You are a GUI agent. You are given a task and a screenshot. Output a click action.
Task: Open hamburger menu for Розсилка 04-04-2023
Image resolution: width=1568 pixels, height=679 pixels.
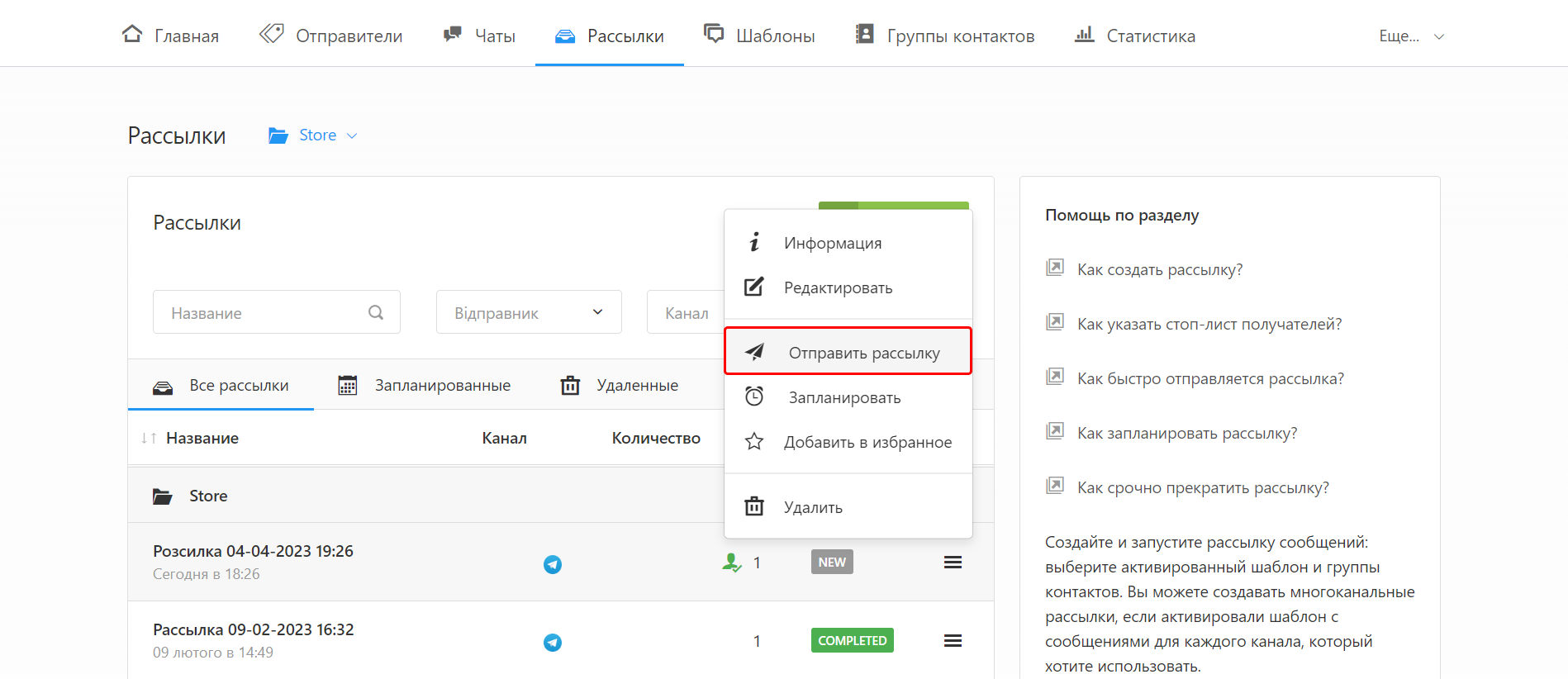point(953,563)
